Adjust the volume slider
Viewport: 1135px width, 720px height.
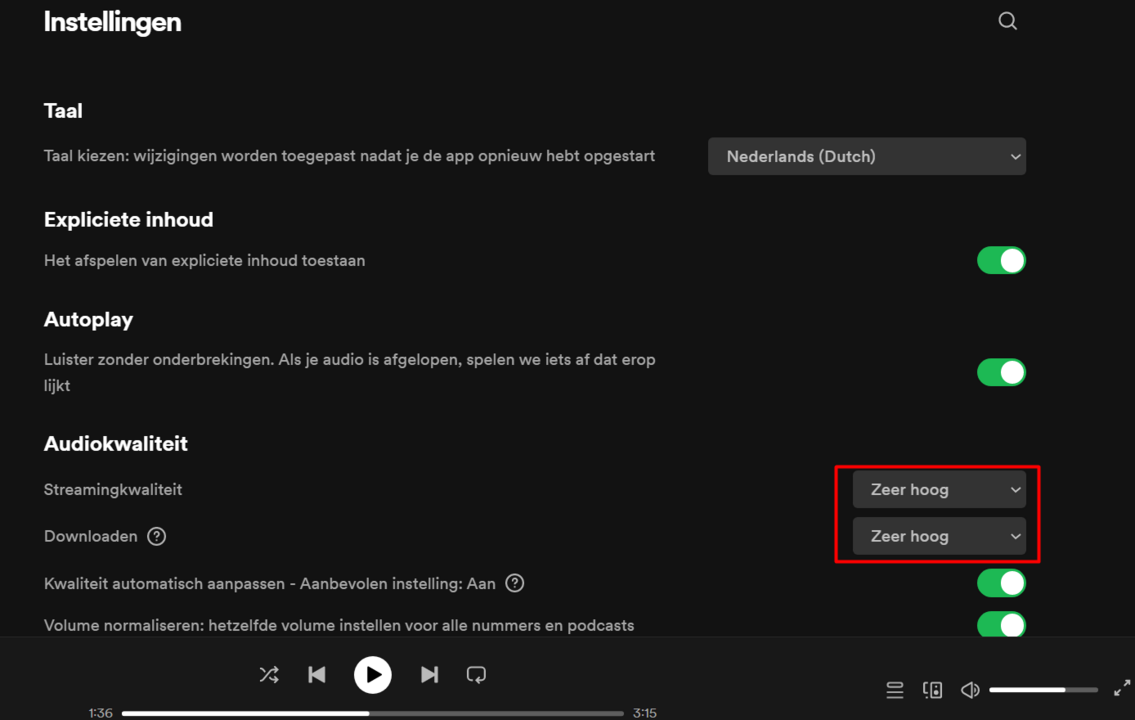click(x=1043, y=689)
